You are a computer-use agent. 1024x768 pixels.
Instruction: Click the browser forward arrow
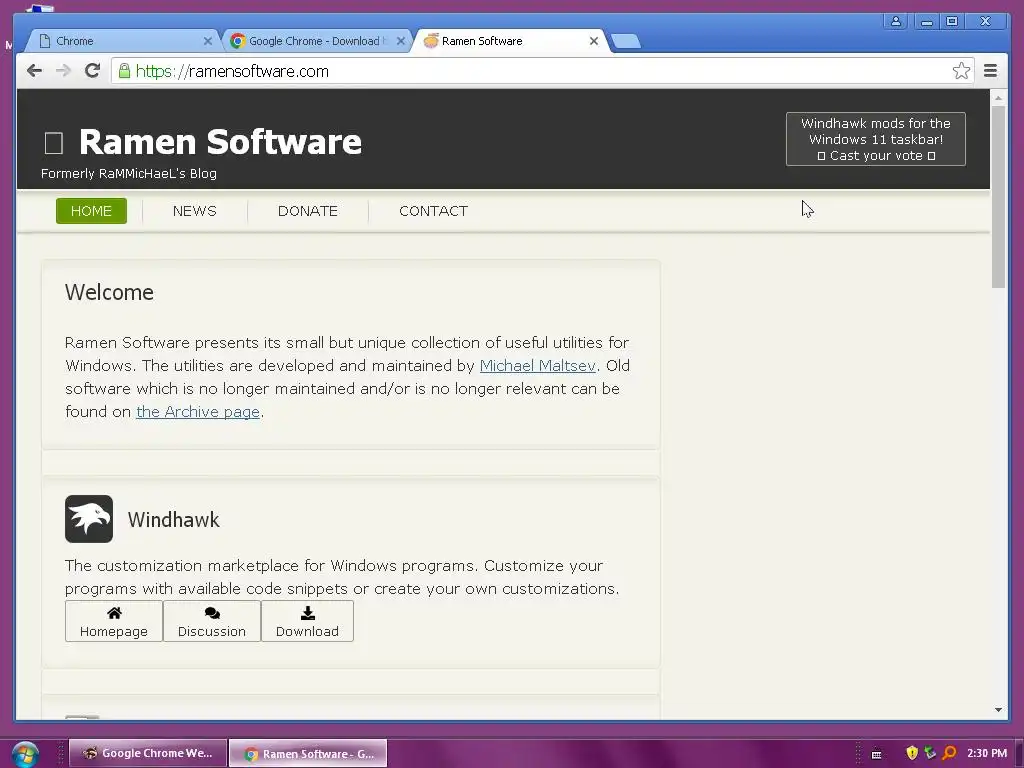[x=63, y=71]
